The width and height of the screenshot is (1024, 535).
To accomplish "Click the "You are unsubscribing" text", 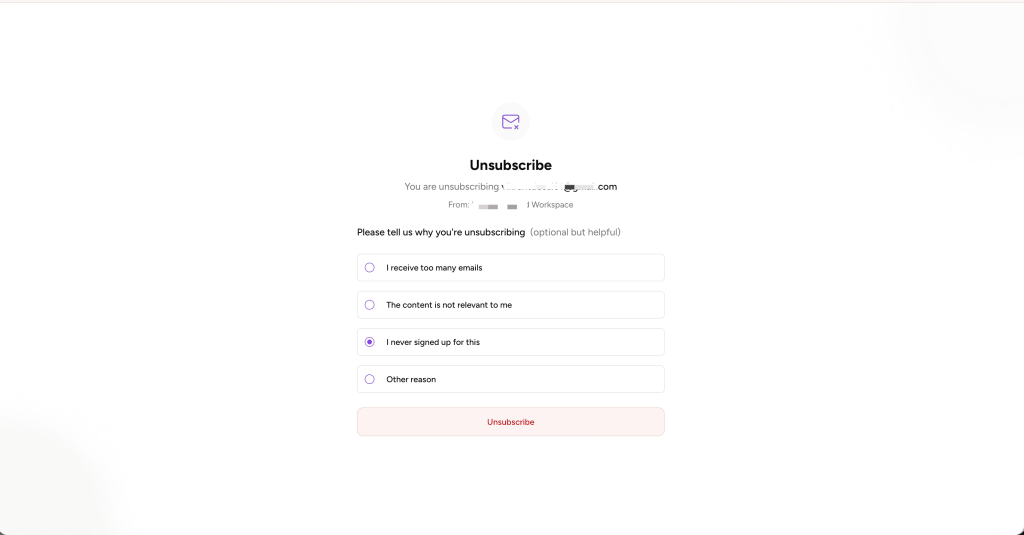I will (x=451, y=187).
